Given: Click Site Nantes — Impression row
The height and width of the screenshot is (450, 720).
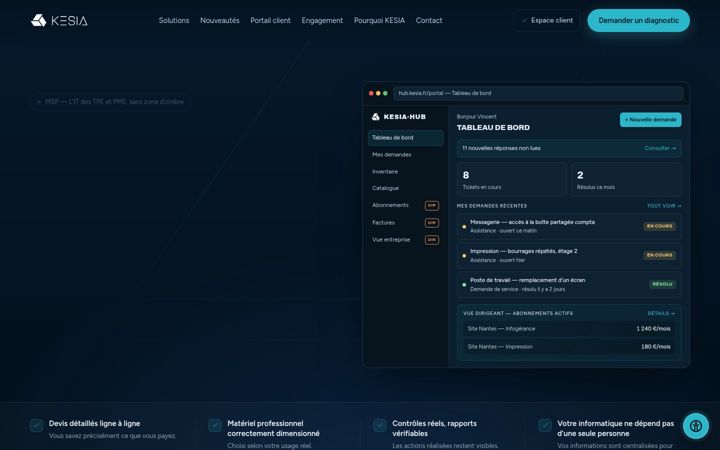Looking at the screenshot, I should tap(569, 347).
